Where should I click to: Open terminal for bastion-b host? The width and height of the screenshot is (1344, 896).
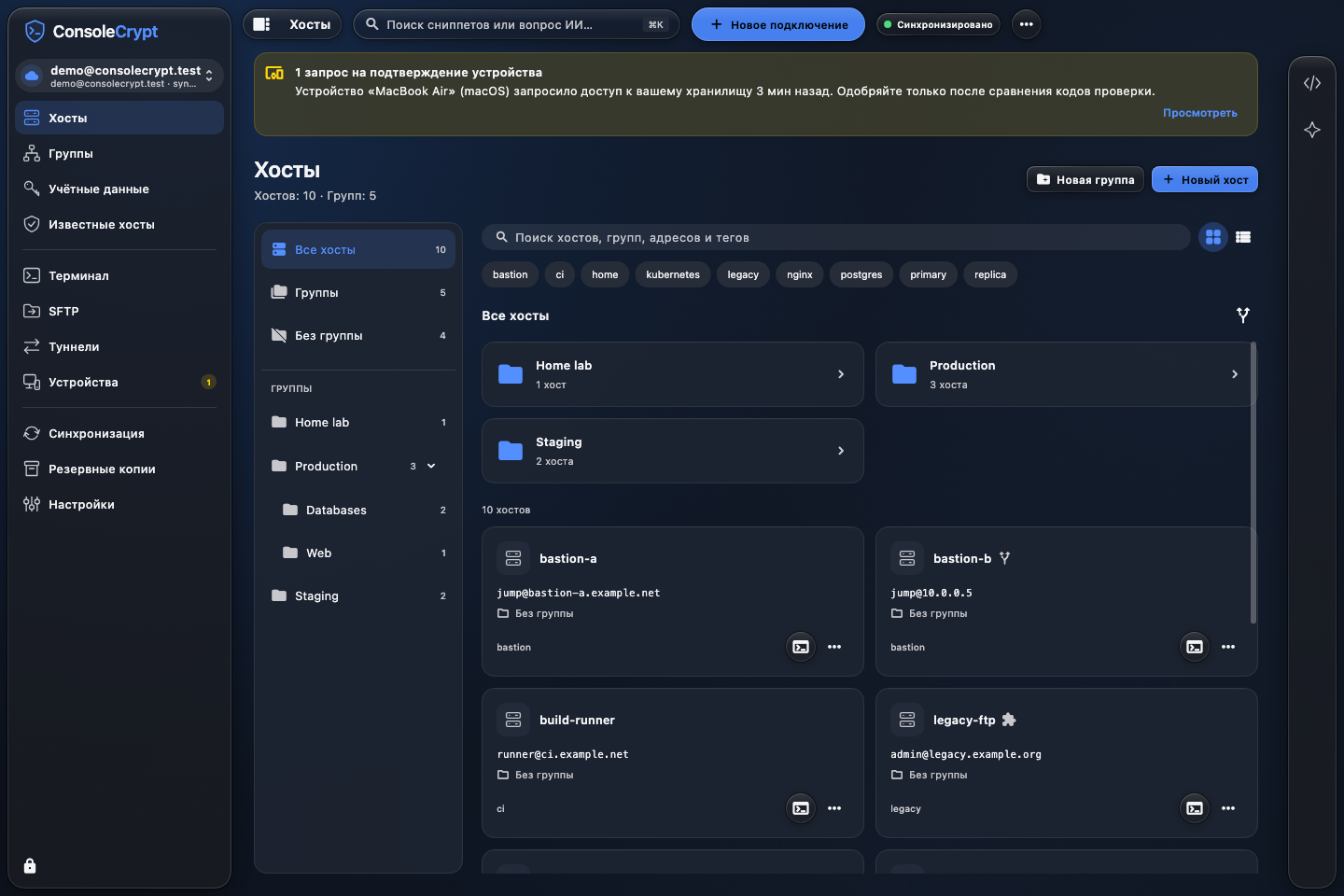(1195, 647)
